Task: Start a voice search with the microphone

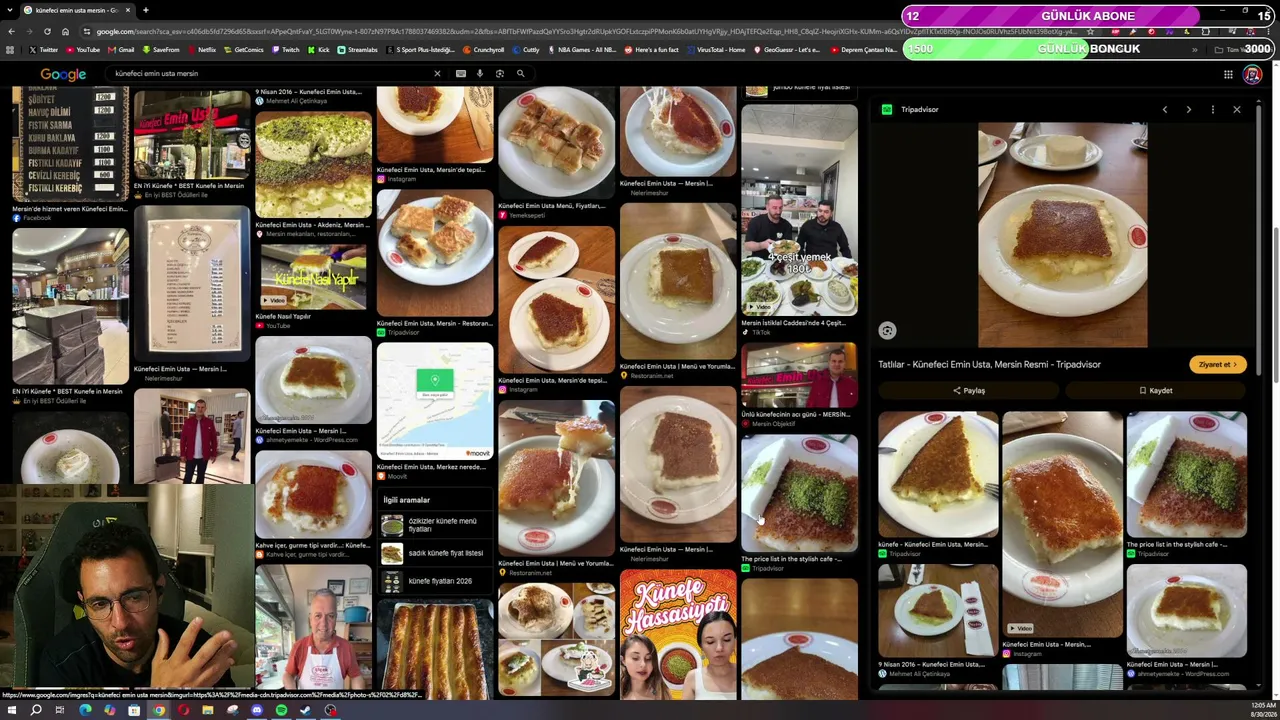Action: (480, 73)
